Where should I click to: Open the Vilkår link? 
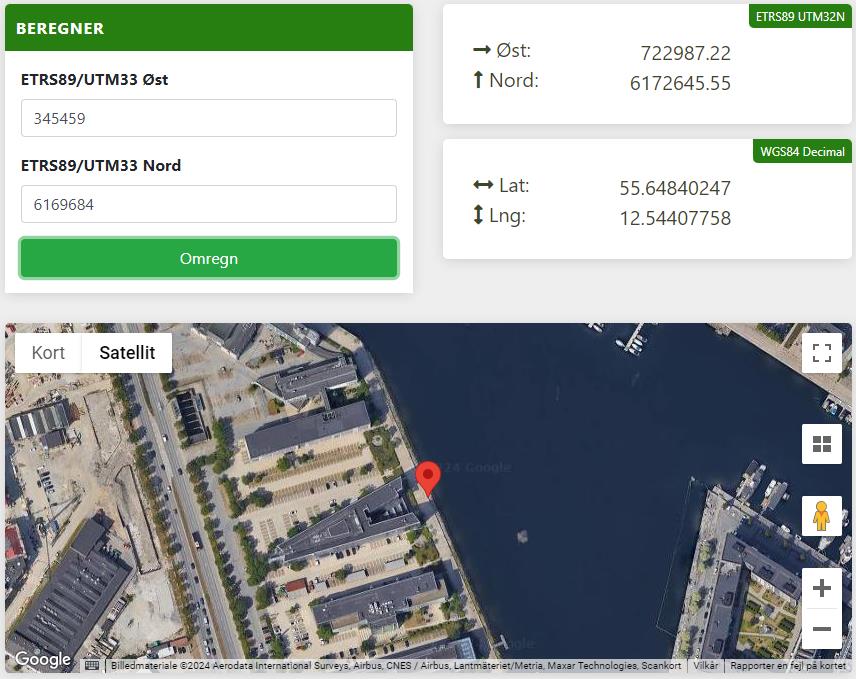(705, 665)
